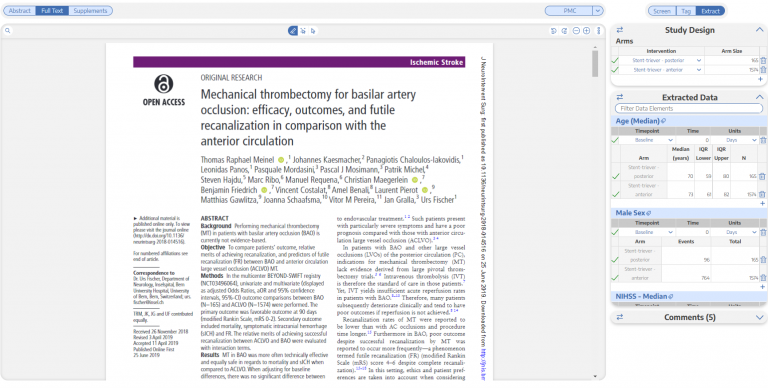Zoom in on the PDF document
This screenshot has width=768, height=388.
586,30
